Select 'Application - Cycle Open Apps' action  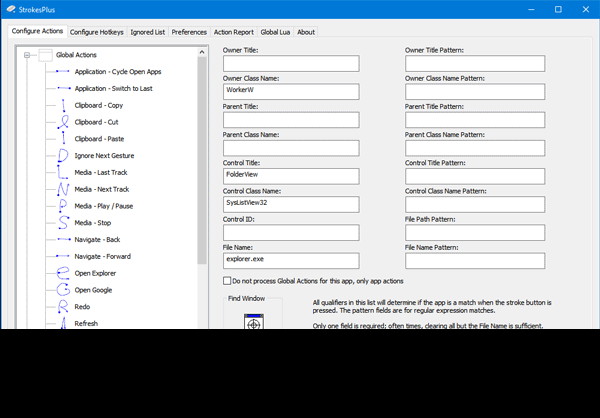click(118, 72)
